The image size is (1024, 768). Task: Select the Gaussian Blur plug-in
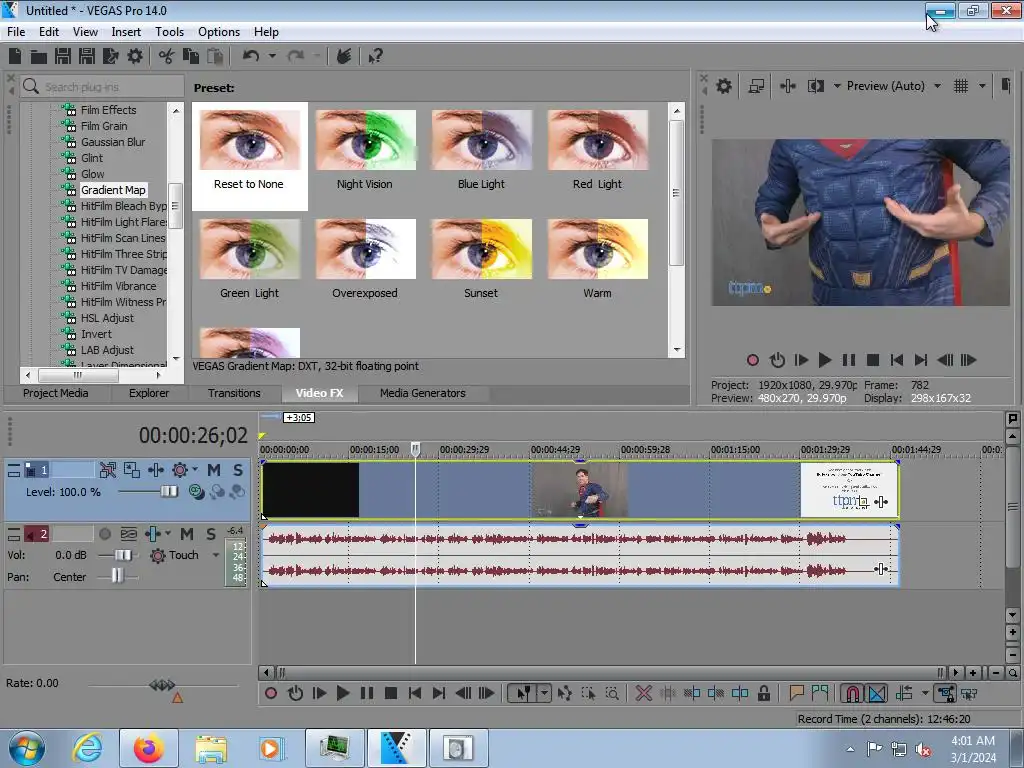pyautogui.click(x=112, y=142)
